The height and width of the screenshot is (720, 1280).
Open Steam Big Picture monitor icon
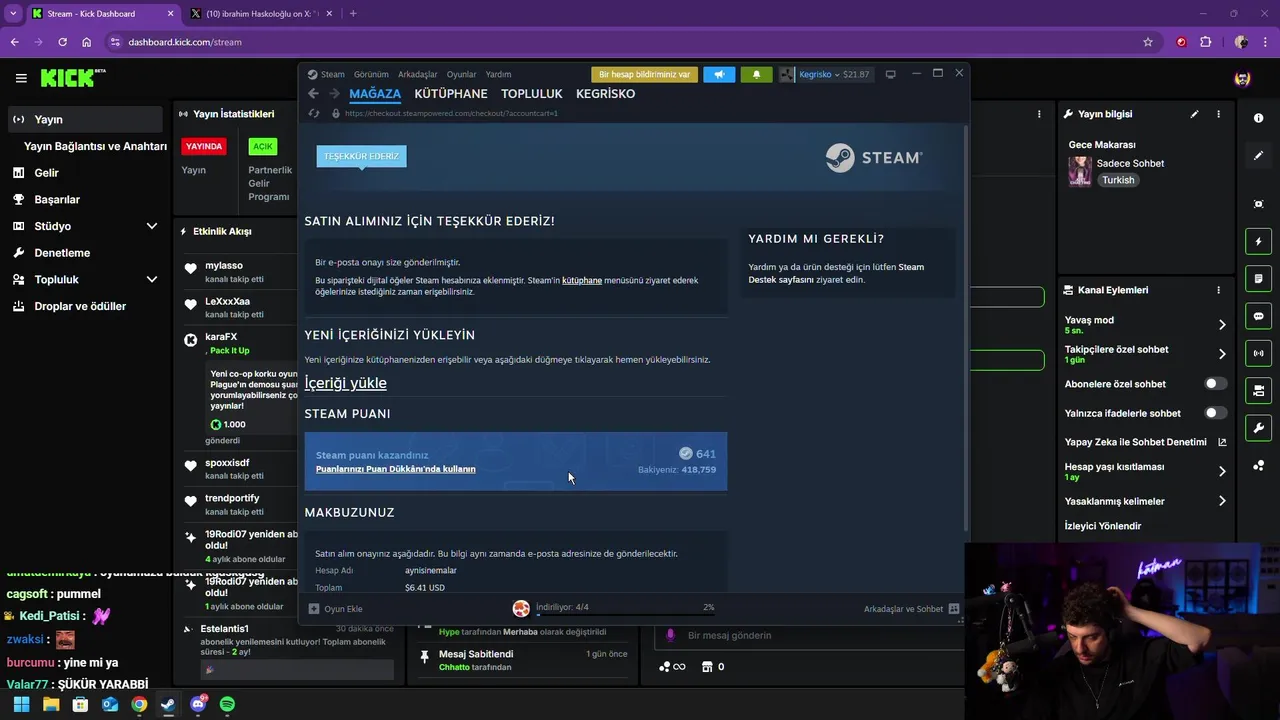coord(890,74)
